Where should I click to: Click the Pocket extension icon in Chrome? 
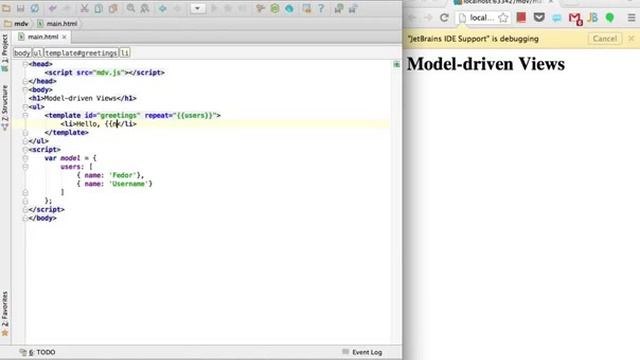coord(539,17)
